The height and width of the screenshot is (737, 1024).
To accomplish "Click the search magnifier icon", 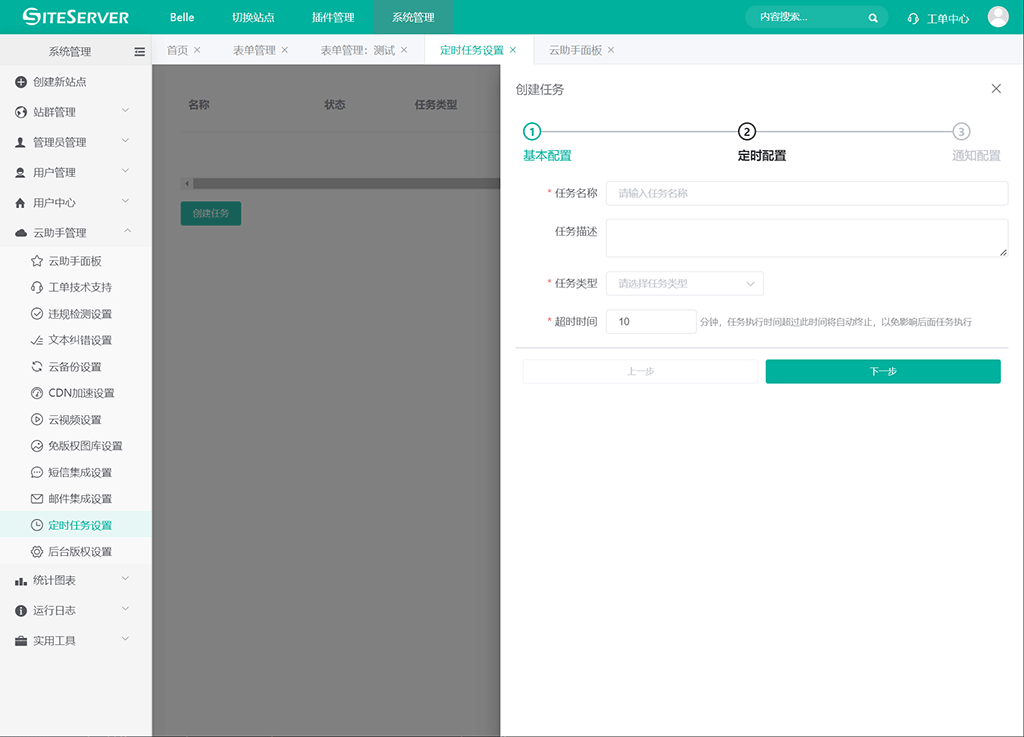I will [873, 17].
